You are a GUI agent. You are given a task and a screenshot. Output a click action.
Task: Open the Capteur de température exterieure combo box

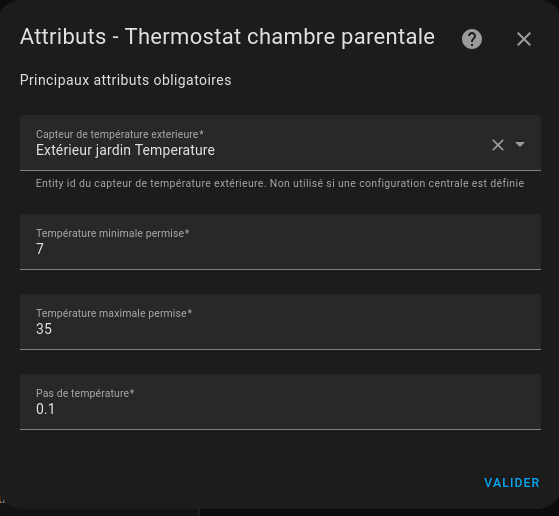(280, 143)
